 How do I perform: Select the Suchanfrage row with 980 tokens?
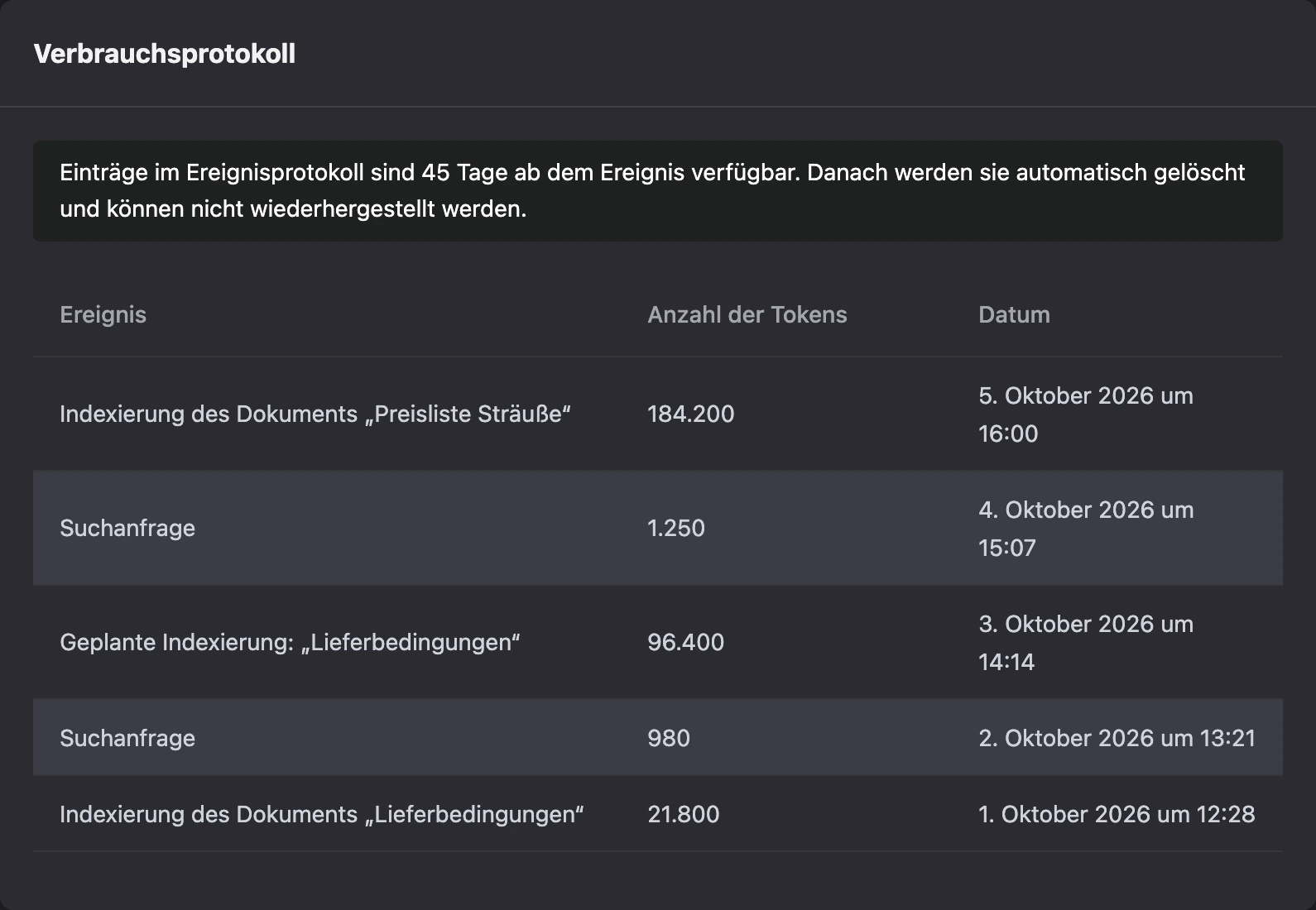pyautogui.click(x=658, y=737)
